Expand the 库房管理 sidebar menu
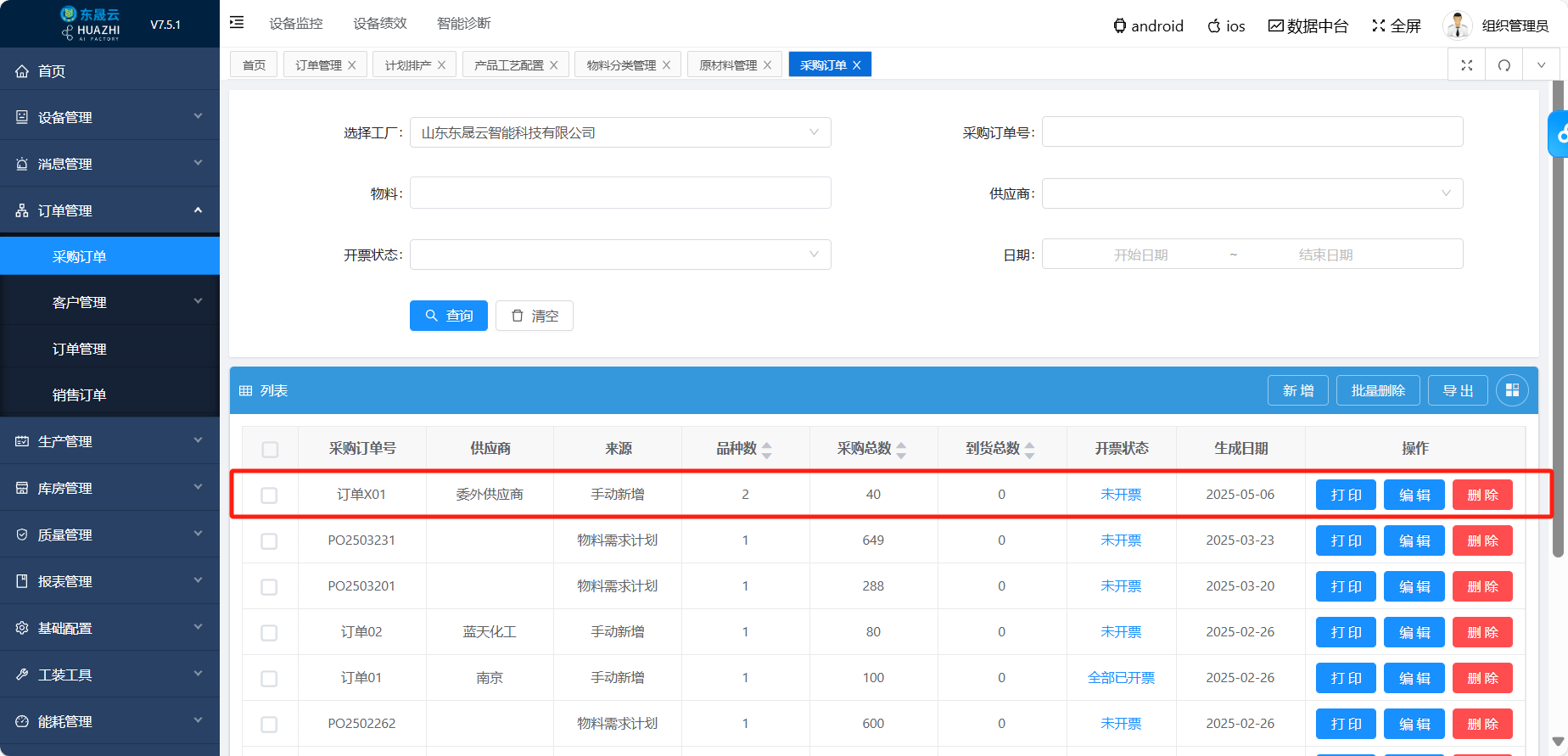The height and width of the screenshot is (756, 1568). (109, 488)
